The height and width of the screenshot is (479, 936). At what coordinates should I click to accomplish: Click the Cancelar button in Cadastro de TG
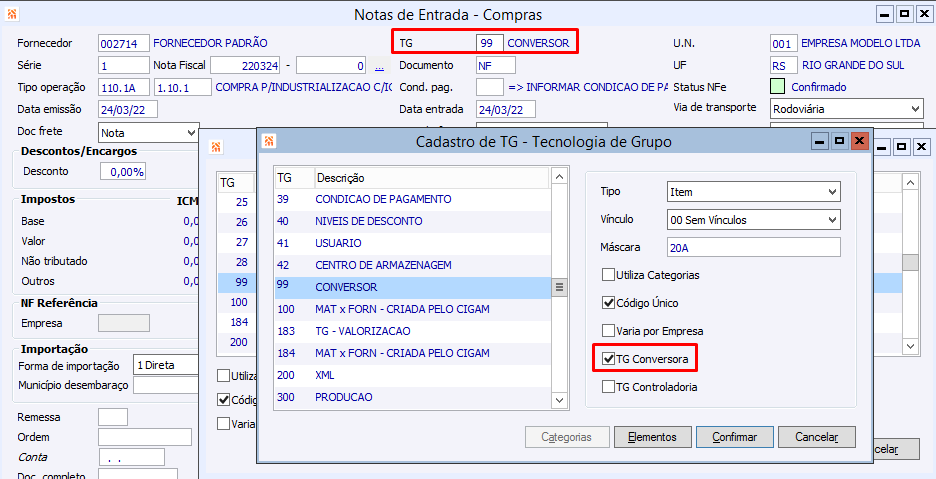817,437
